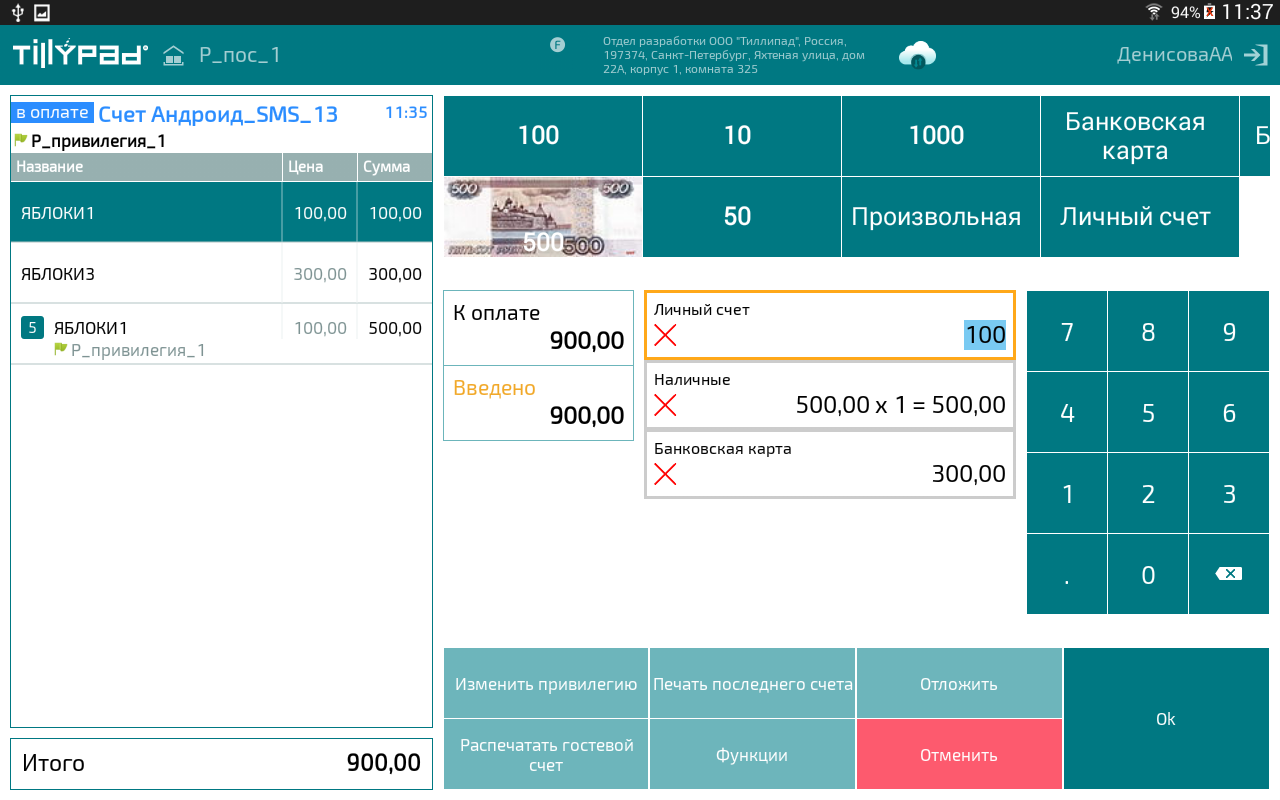Choose Произвольная amount payment
The height and width of the screenshot is (800, 1280).
click(940, 217)
